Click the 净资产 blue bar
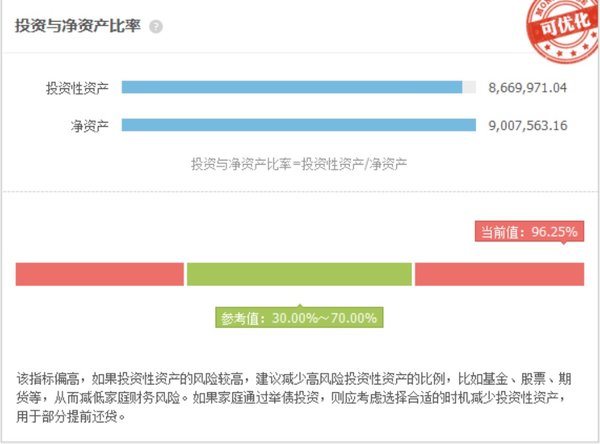The image size is (600, 444). 299,125
